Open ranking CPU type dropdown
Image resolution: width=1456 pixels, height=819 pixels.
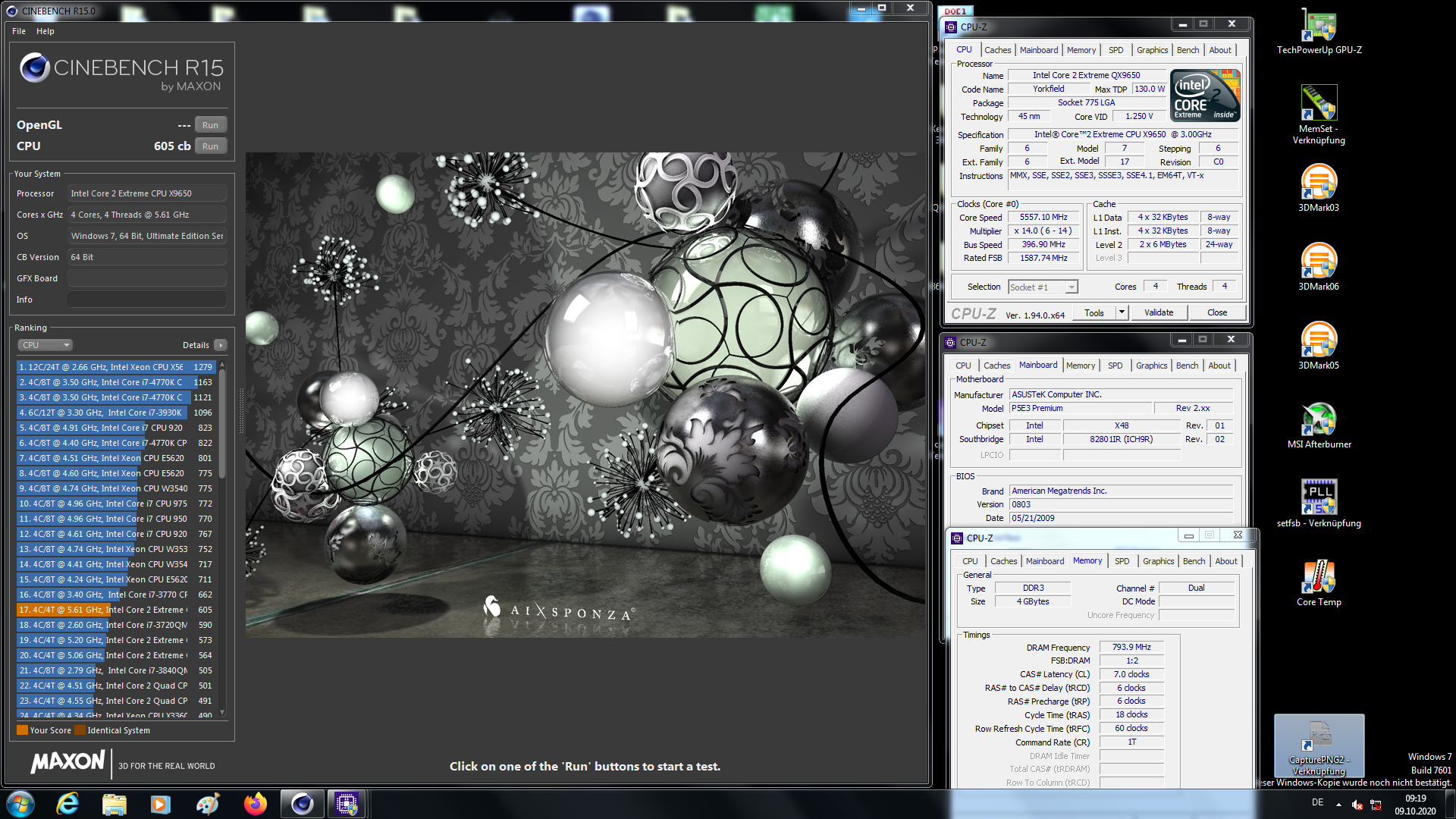pos(45,345)
